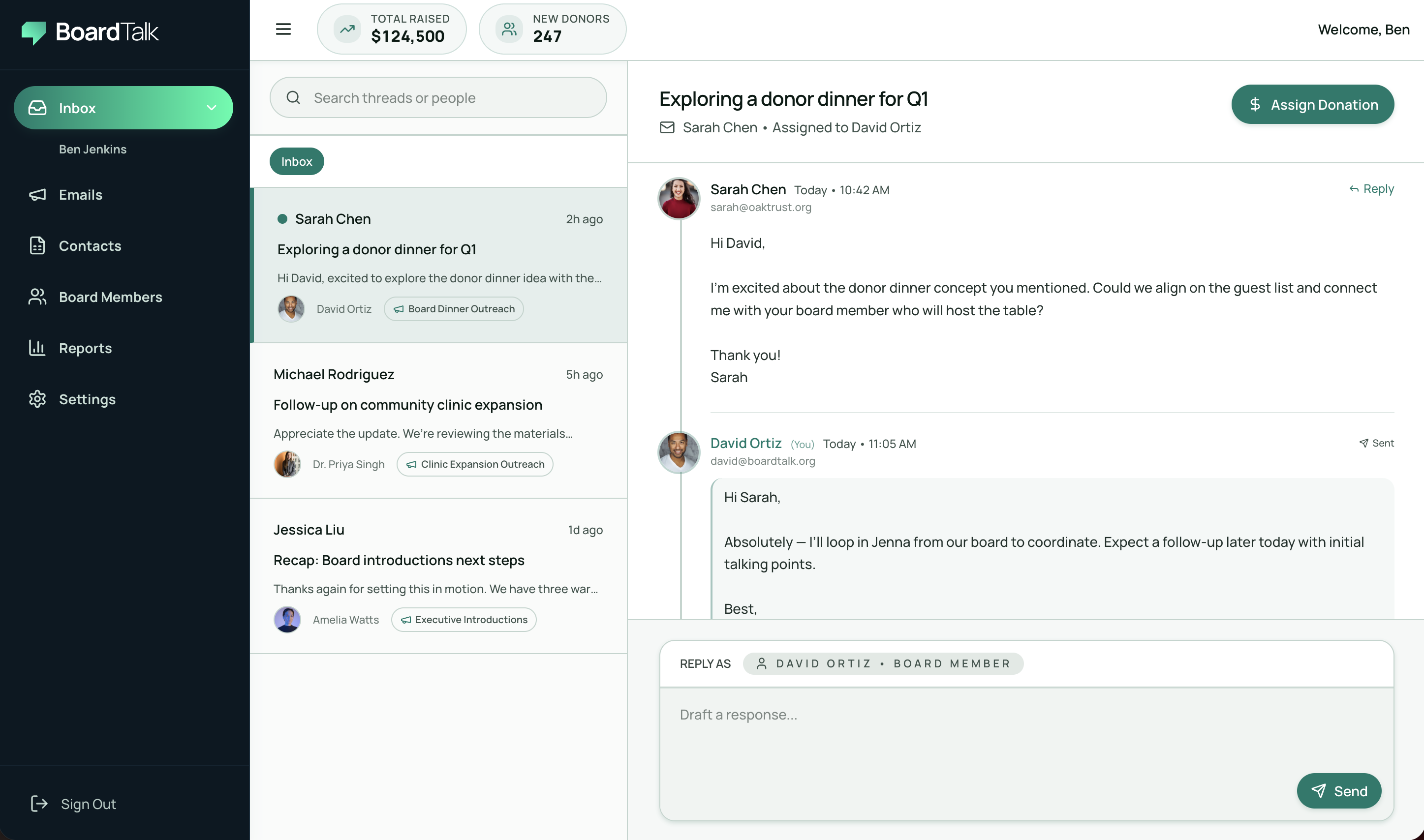Open Settings via the gear icon
The width and height of the screenshot is (1424, 840).
click(37, 399)
